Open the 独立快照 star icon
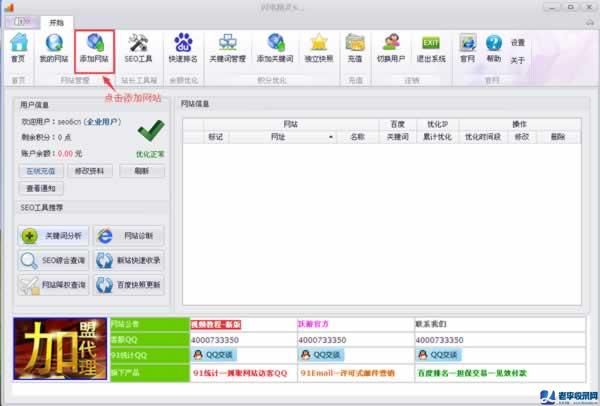The image size is (600, 406). pyautogui.click(x=319, y=48)
